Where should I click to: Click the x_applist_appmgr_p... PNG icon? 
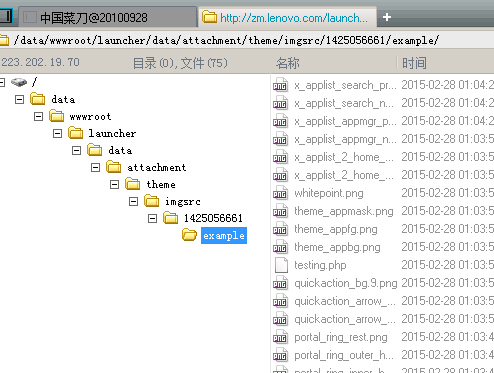coord(280,121)
